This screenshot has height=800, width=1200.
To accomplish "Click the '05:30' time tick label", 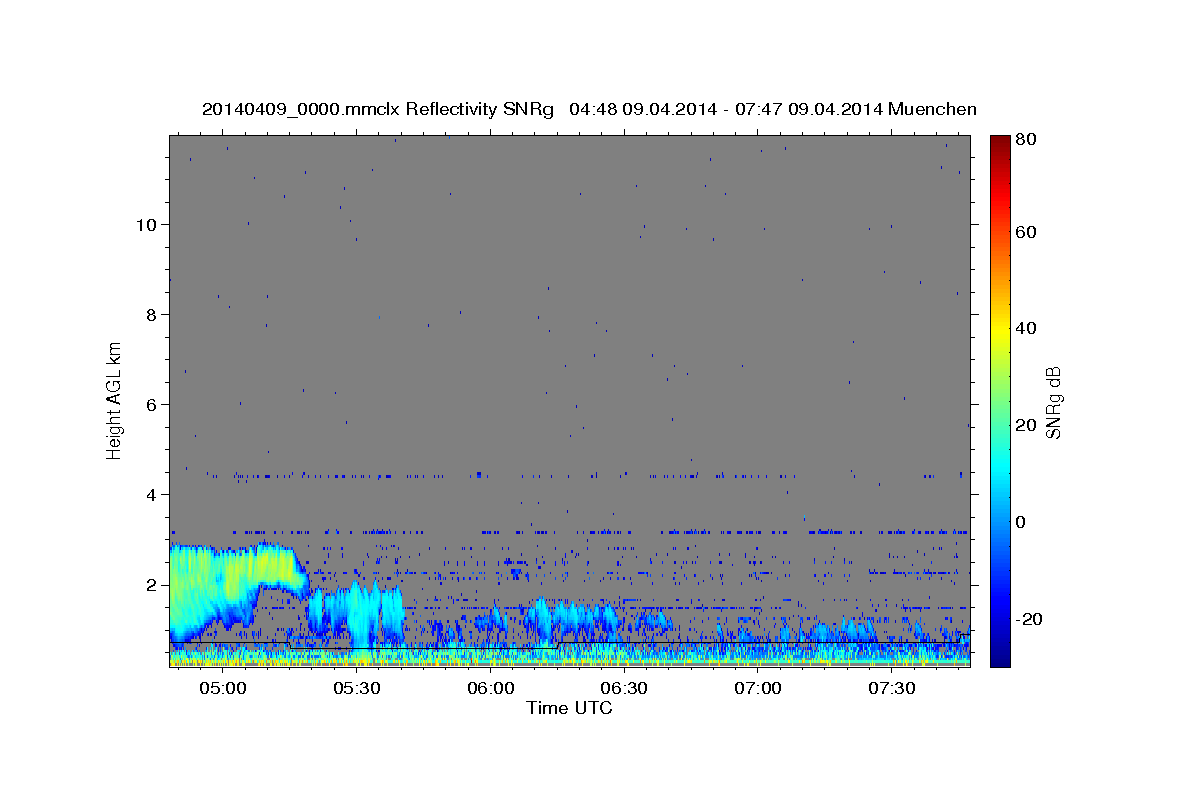I will (x=357, y=689).
